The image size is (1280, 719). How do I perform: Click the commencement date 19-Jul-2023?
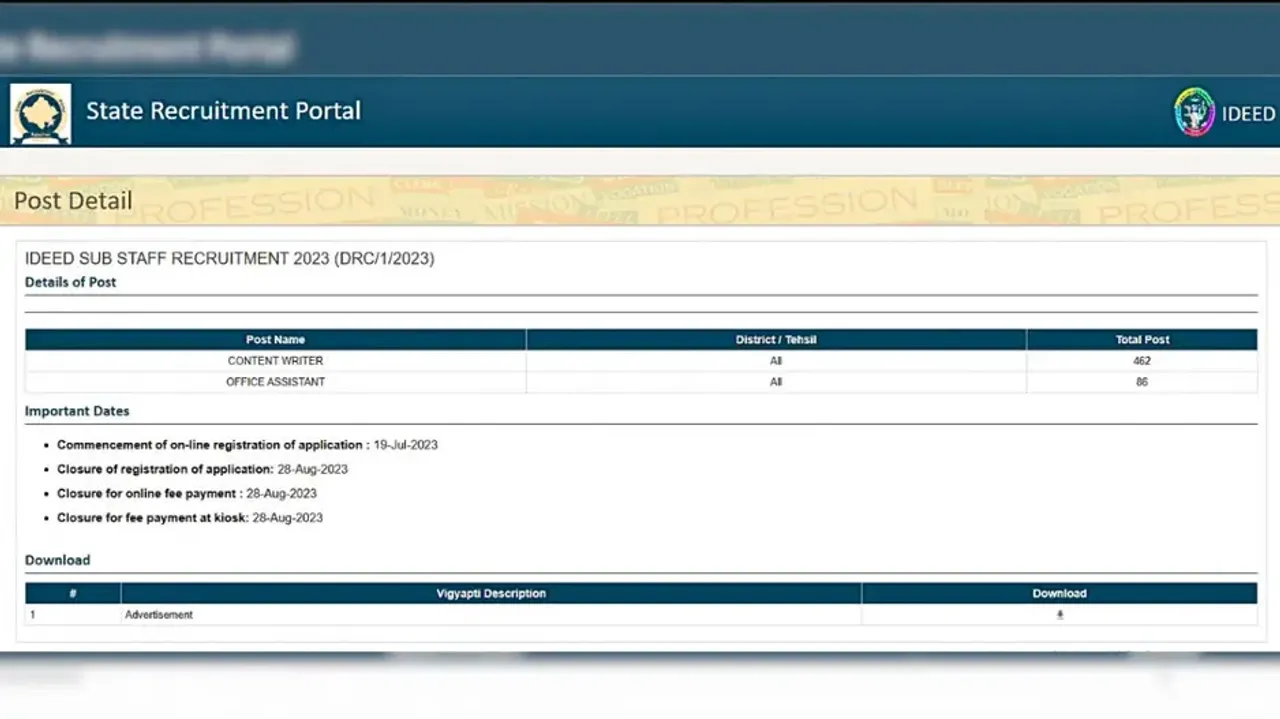coord(405,445)
